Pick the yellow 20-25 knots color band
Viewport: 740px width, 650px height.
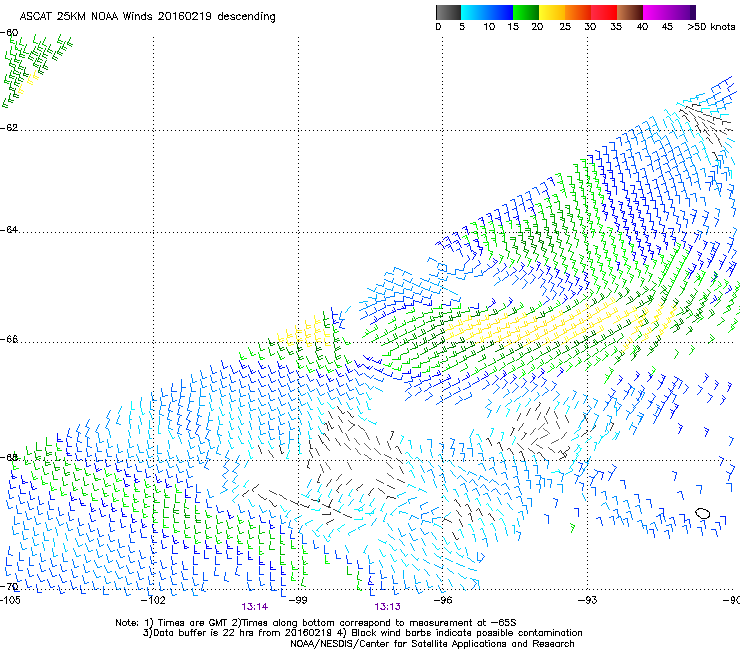(x=552, y=12)
